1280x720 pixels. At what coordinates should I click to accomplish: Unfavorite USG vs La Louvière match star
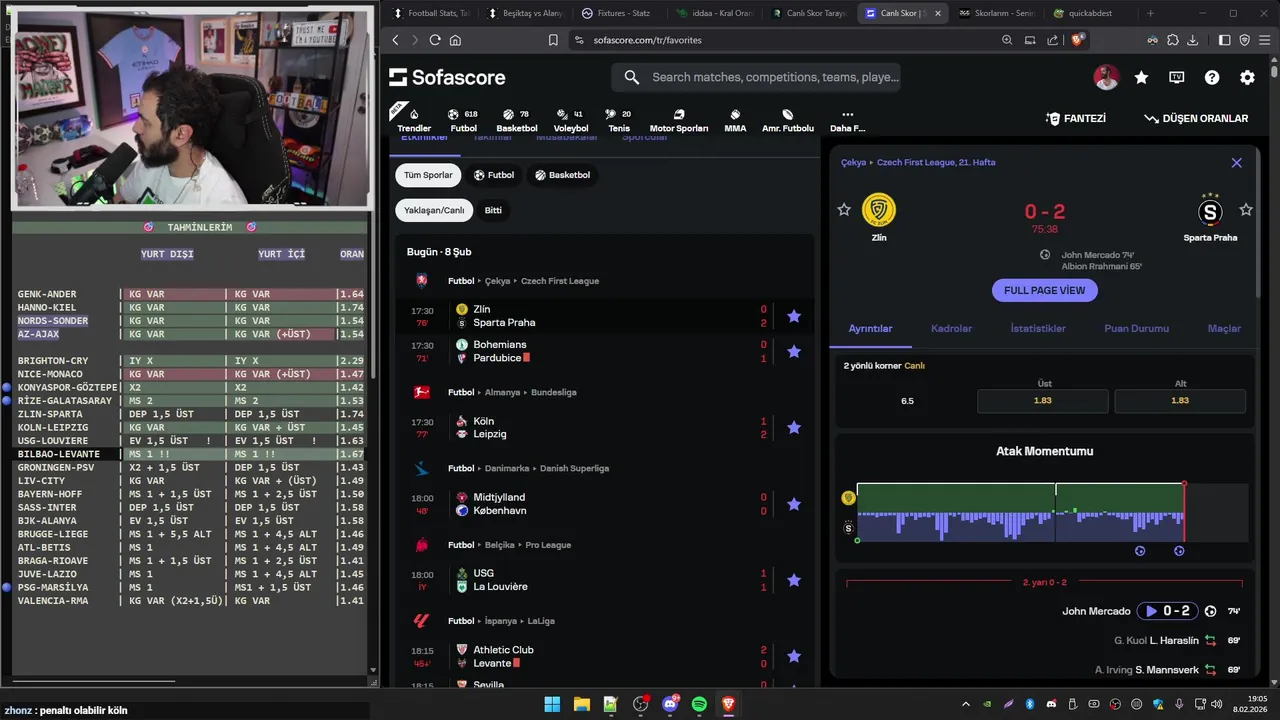point(794,580)
